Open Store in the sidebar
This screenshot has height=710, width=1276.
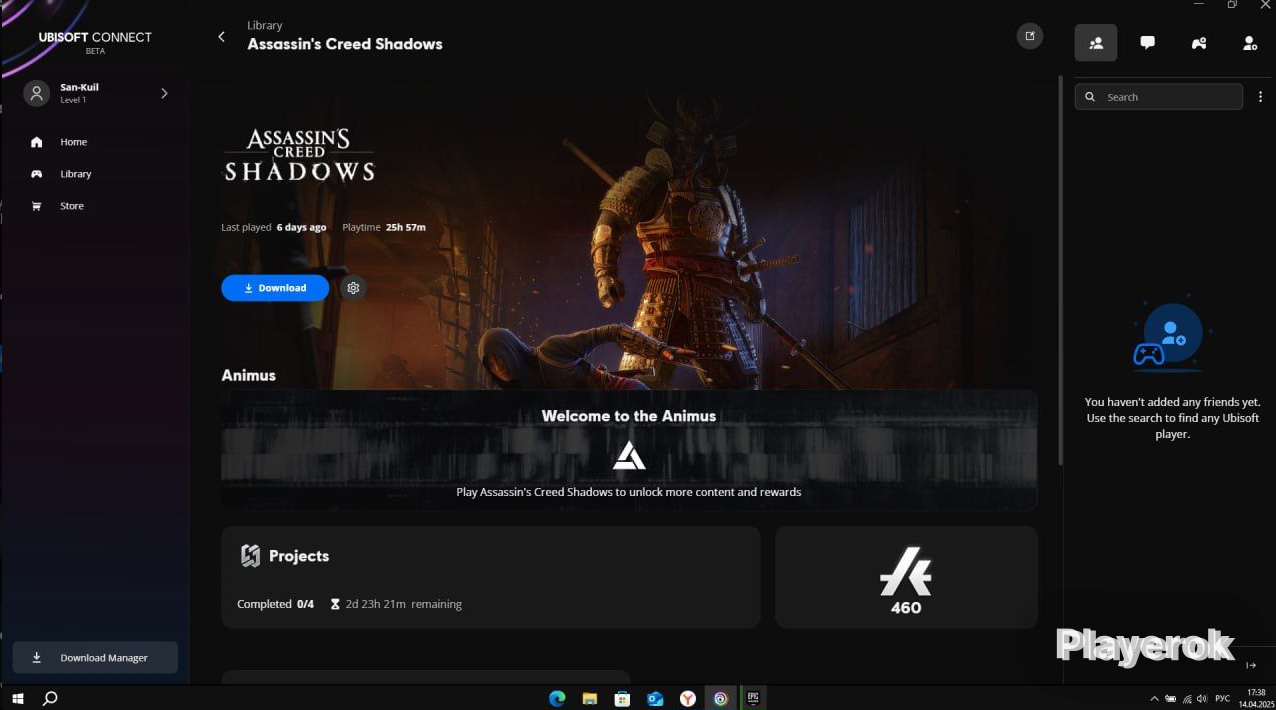(x=71, y=206)
